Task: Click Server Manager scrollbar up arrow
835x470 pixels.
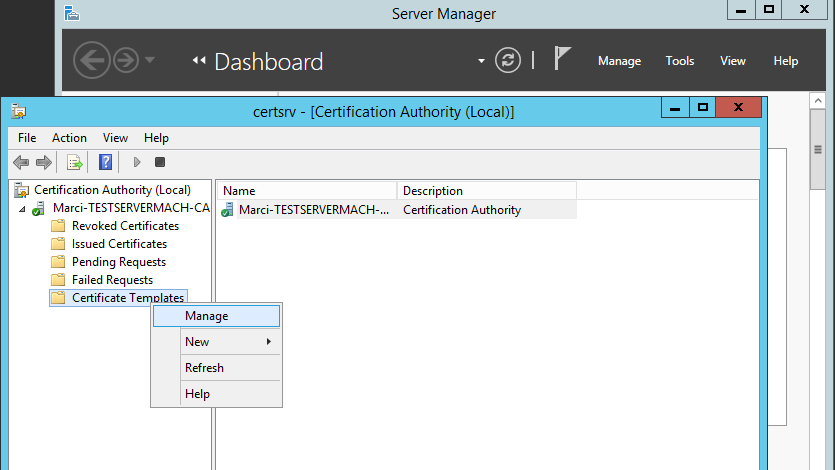Action: [x=818, y=100]
